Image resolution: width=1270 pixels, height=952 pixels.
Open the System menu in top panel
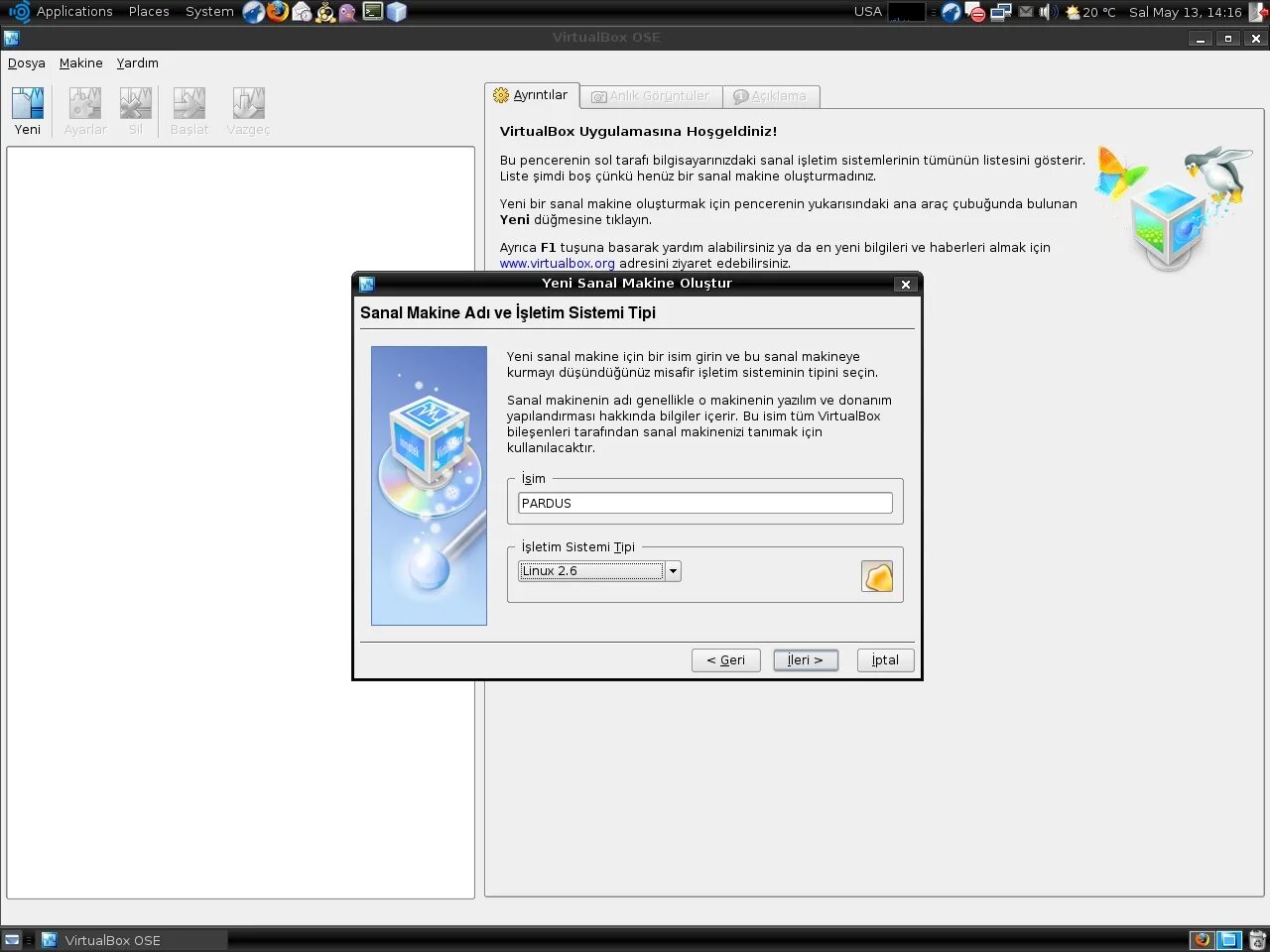[209, 12]
